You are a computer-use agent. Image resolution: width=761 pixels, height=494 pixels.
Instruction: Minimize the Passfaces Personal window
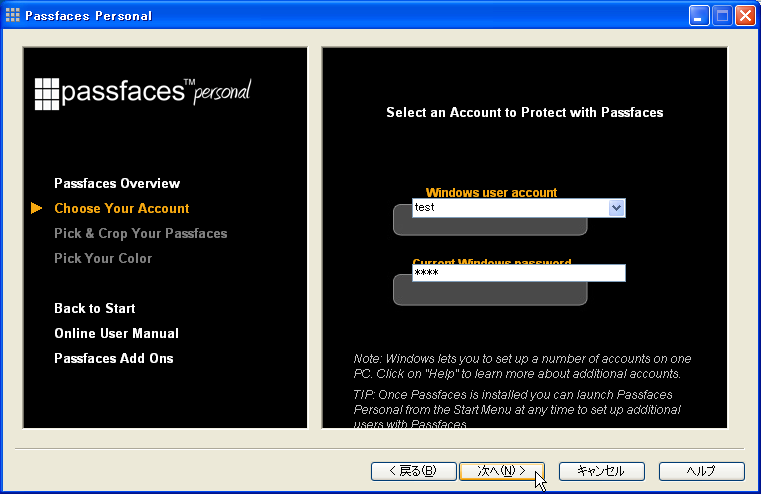pyautogui.click(x=698, y=16)
